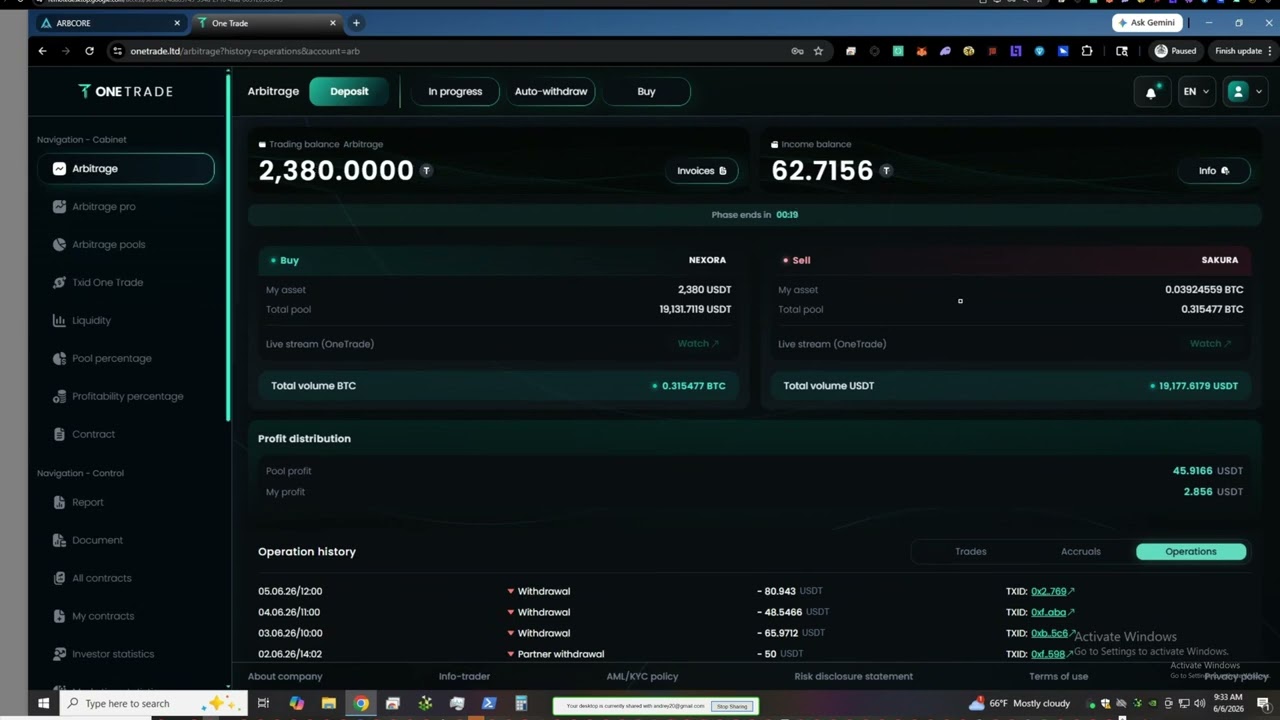Open the notifications bell
Viewport: 1280px width, 720px height.
click(1151, 91)
